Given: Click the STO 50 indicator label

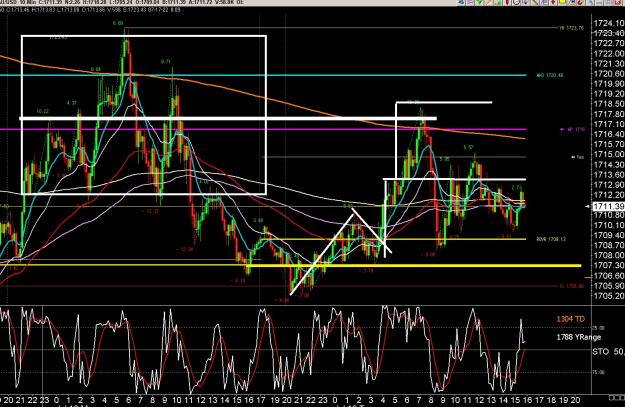Looking at the screenshot, I should click(608, 352).
